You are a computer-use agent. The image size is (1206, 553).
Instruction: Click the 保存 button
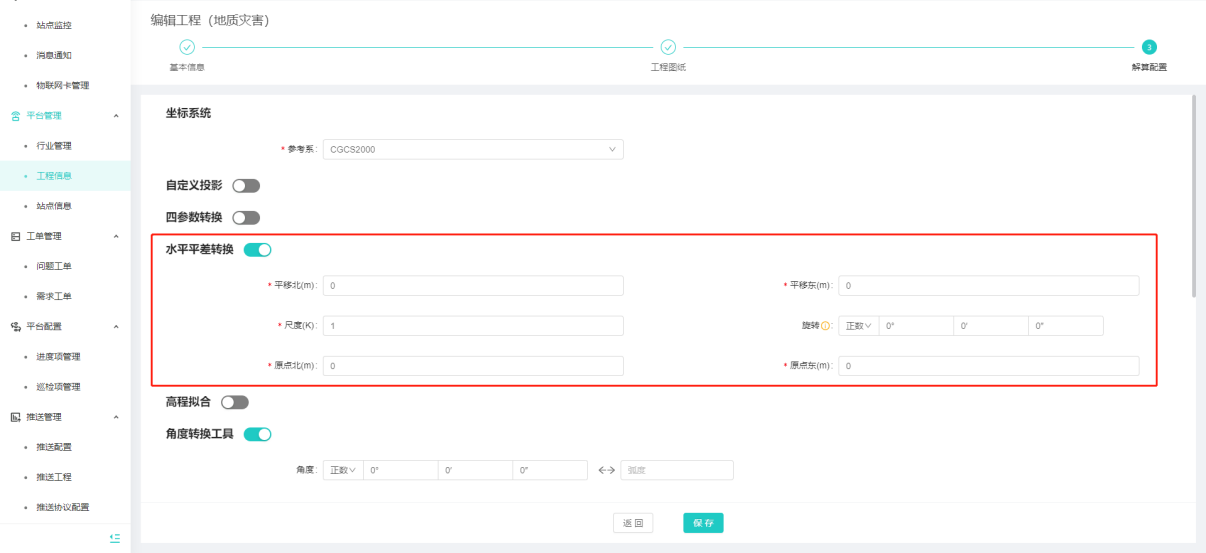pos(703,523)
